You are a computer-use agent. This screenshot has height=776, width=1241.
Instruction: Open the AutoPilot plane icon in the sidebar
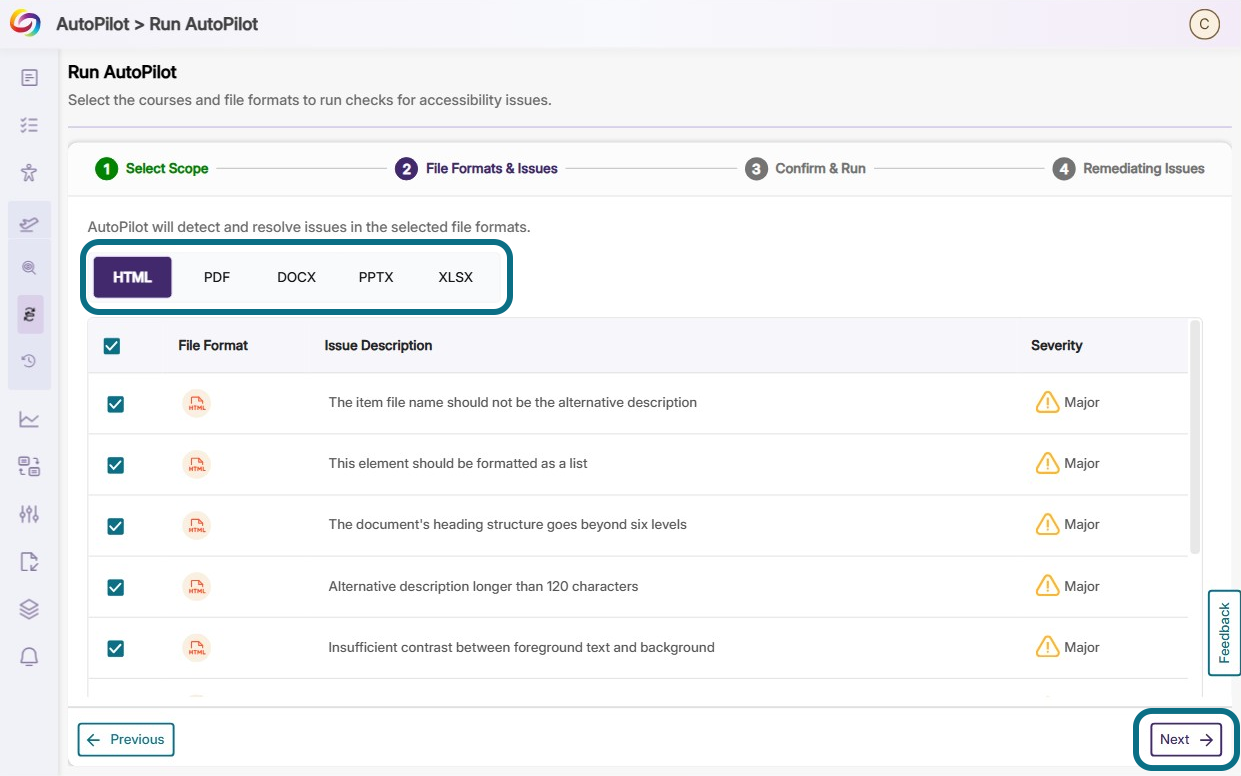29,223
